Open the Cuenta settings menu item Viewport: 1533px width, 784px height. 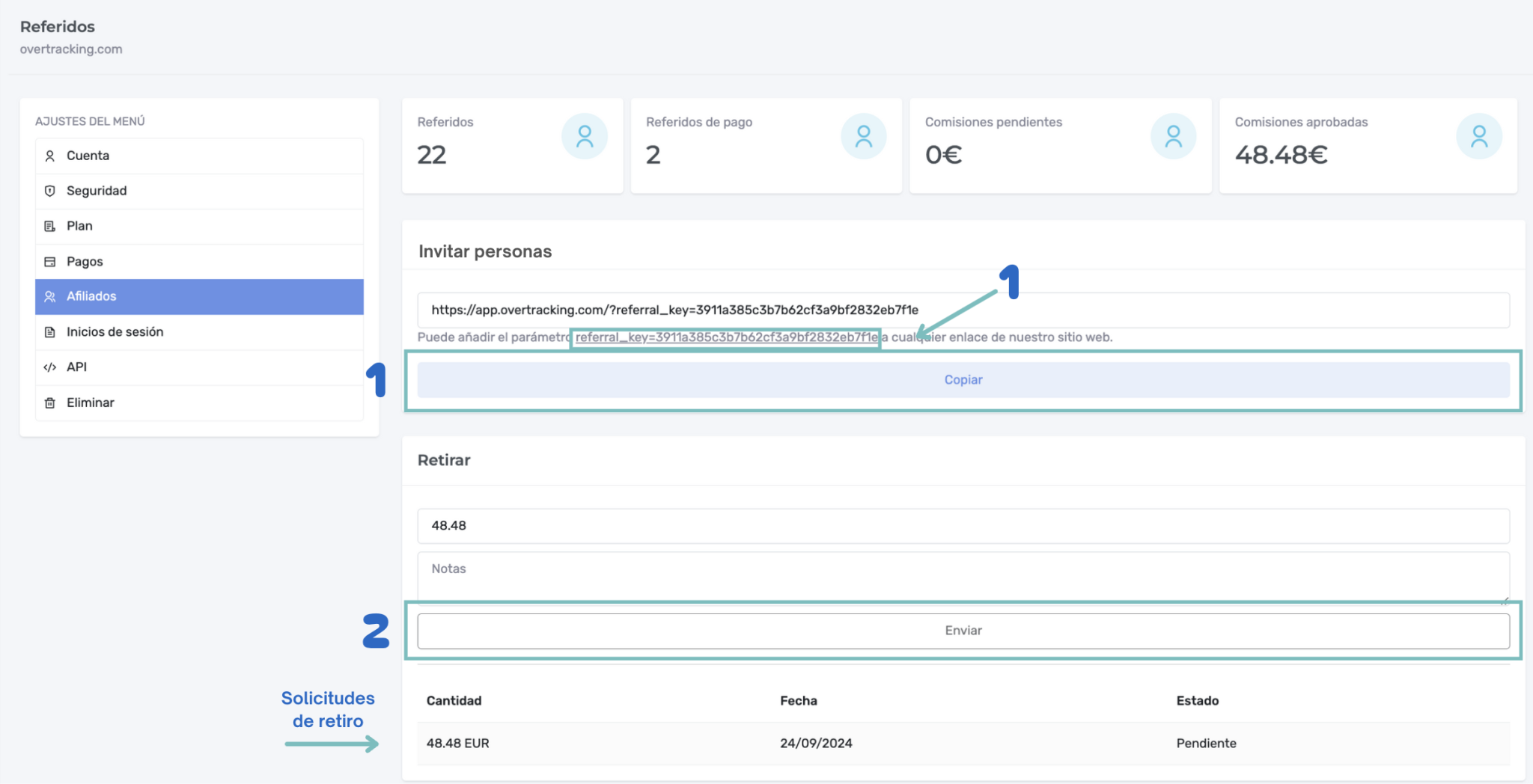coord(199,156)
